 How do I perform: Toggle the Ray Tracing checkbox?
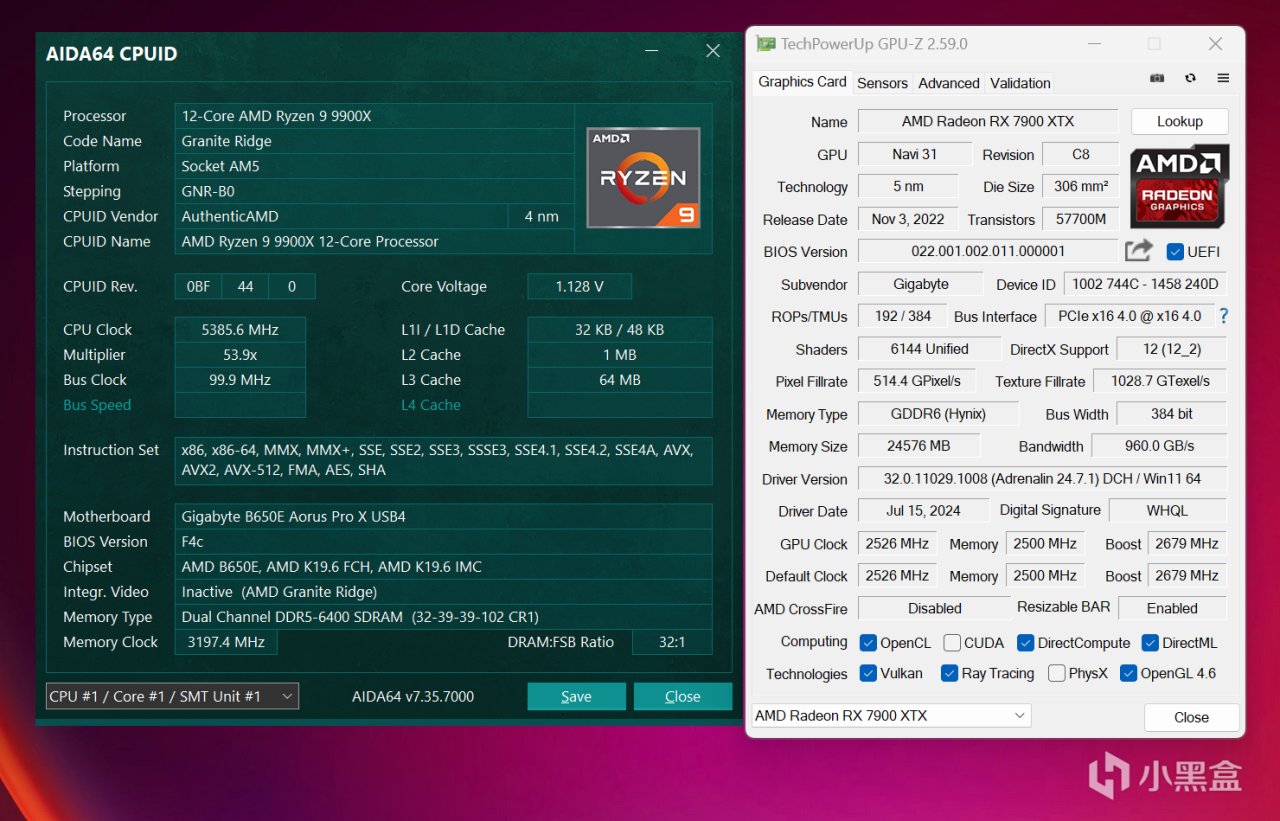949,673
